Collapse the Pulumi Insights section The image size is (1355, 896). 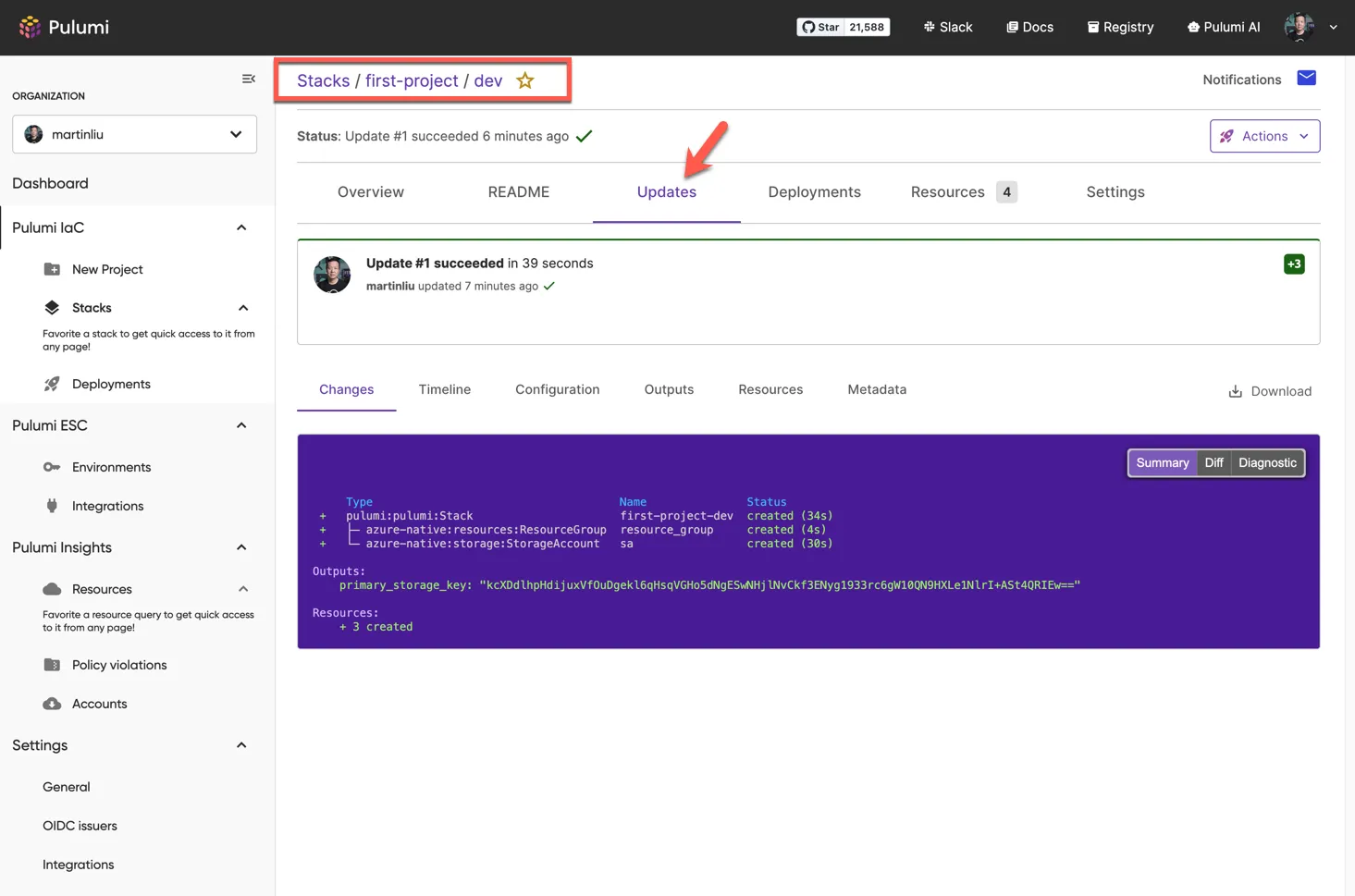[x=241, y=547]
